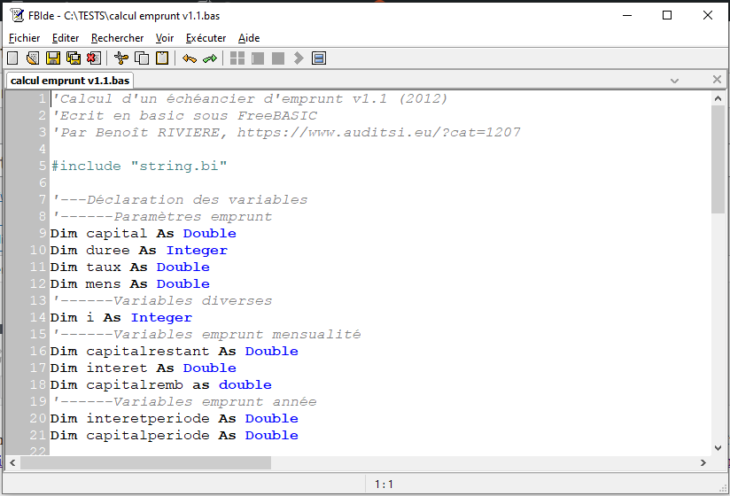This screenshot has width=730, height=496.
Task: Click the horizontal scrollbar right arrow
Action: coord(702,463)
